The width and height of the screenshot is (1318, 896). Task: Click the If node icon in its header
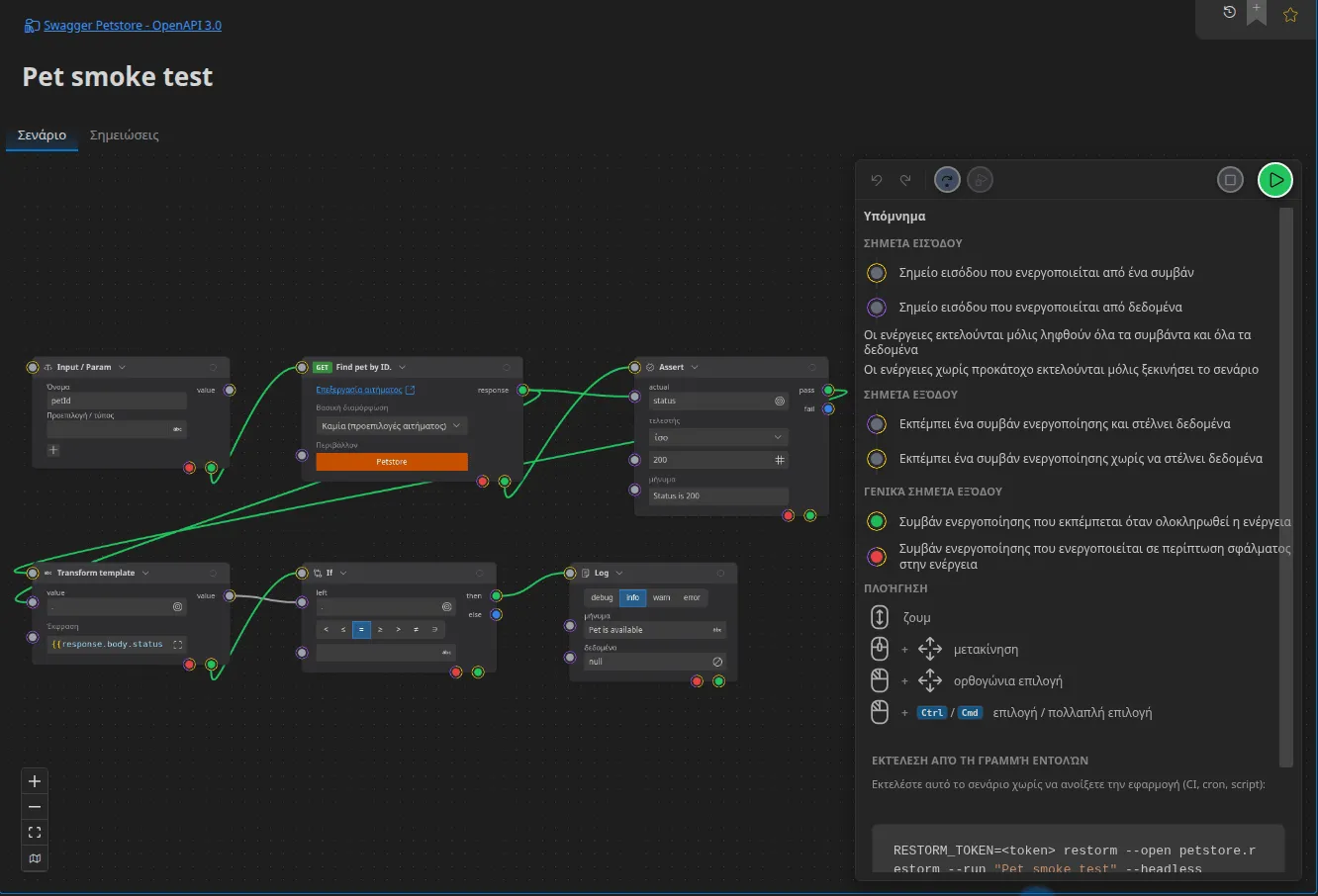(319, 573)
